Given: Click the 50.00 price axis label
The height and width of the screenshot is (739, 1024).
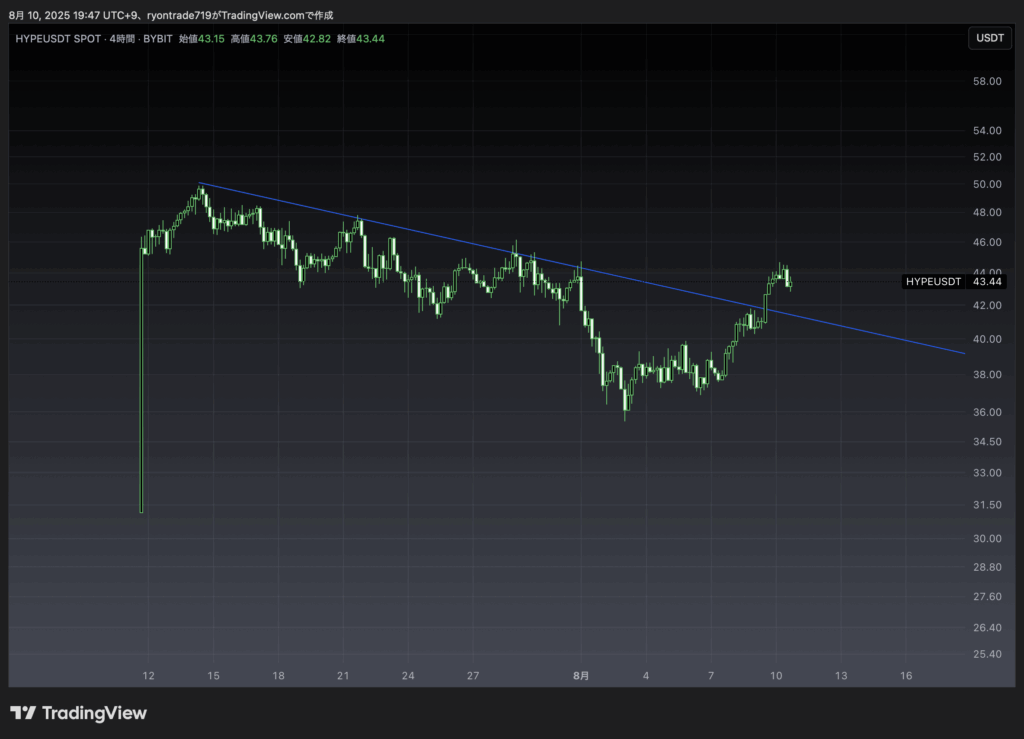Looking at the screenshot, I should pyautogui.click(x=987, y=184).
